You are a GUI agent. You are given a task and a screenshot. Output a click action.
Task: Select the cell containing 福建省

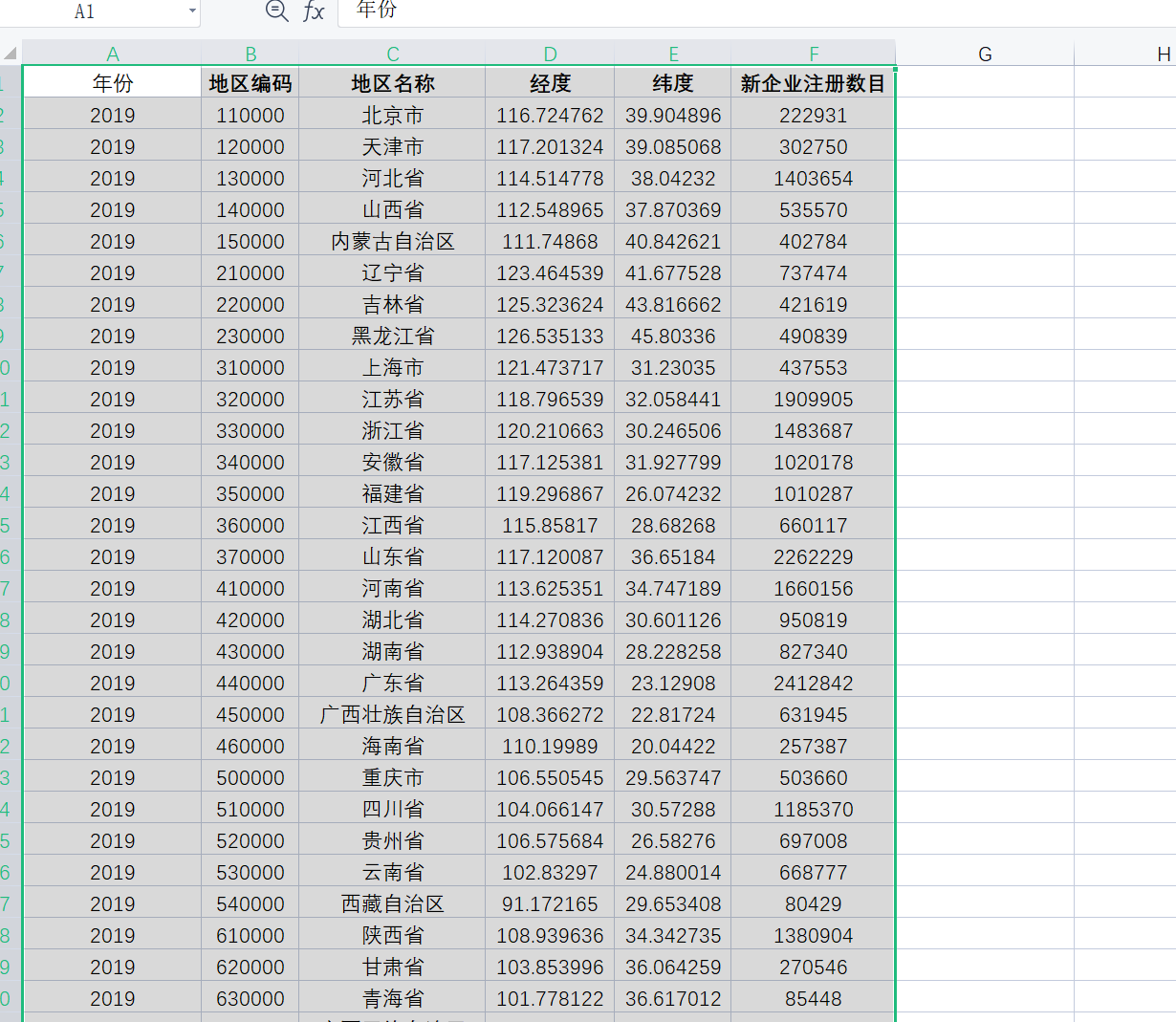click(x=393, y=493)
